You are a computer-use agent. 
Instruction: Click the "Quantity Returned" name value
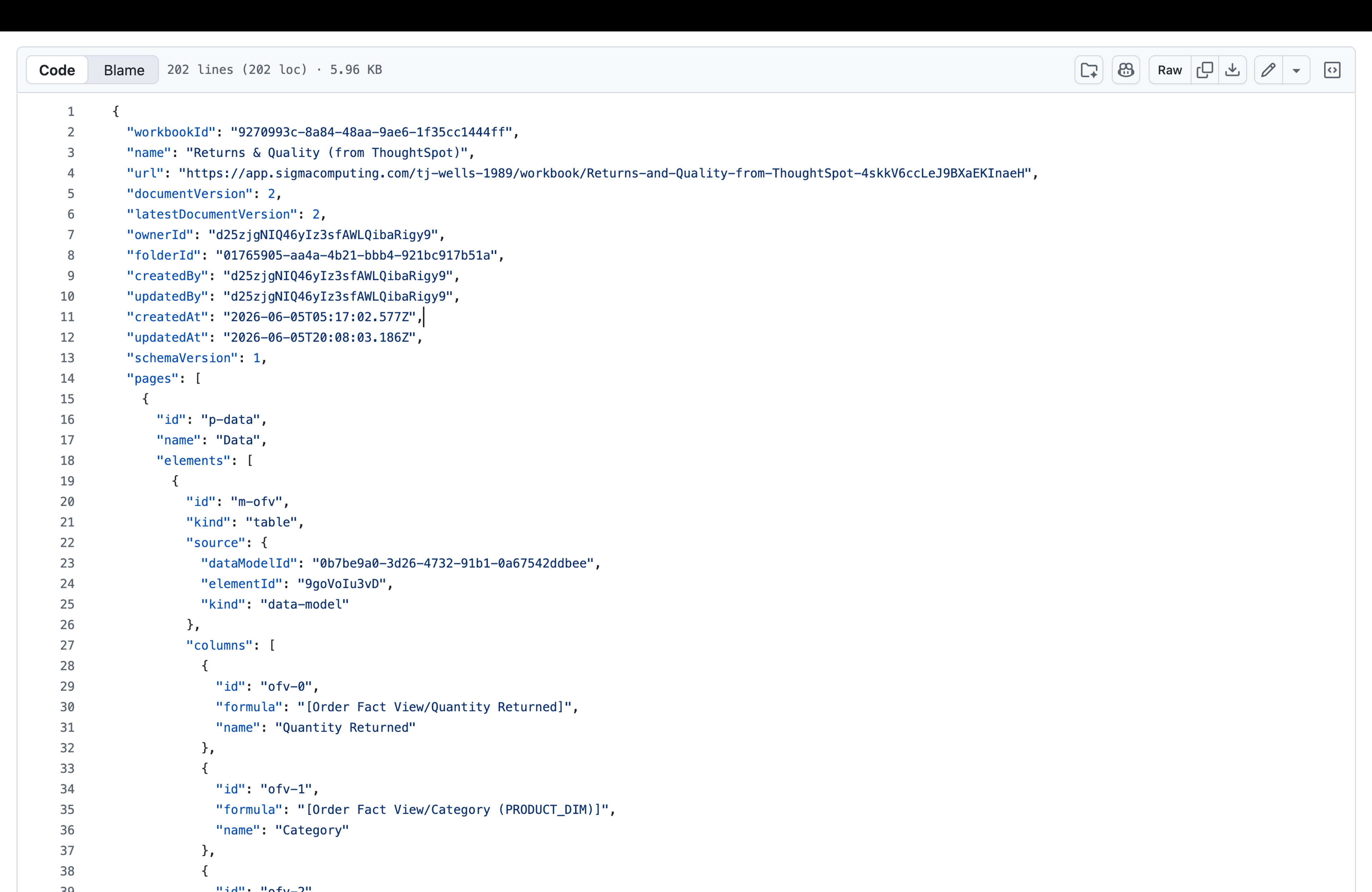(345, 727)
